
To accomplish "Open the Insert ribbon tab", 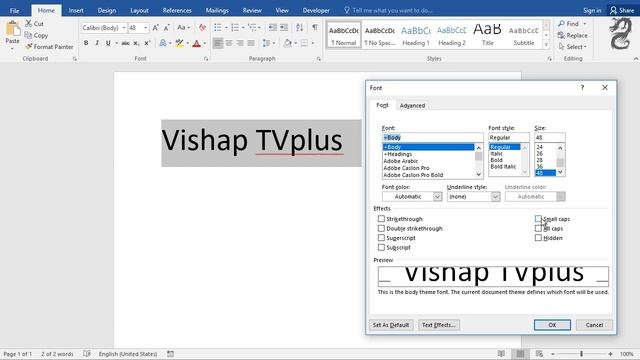I will click(76, 11).
